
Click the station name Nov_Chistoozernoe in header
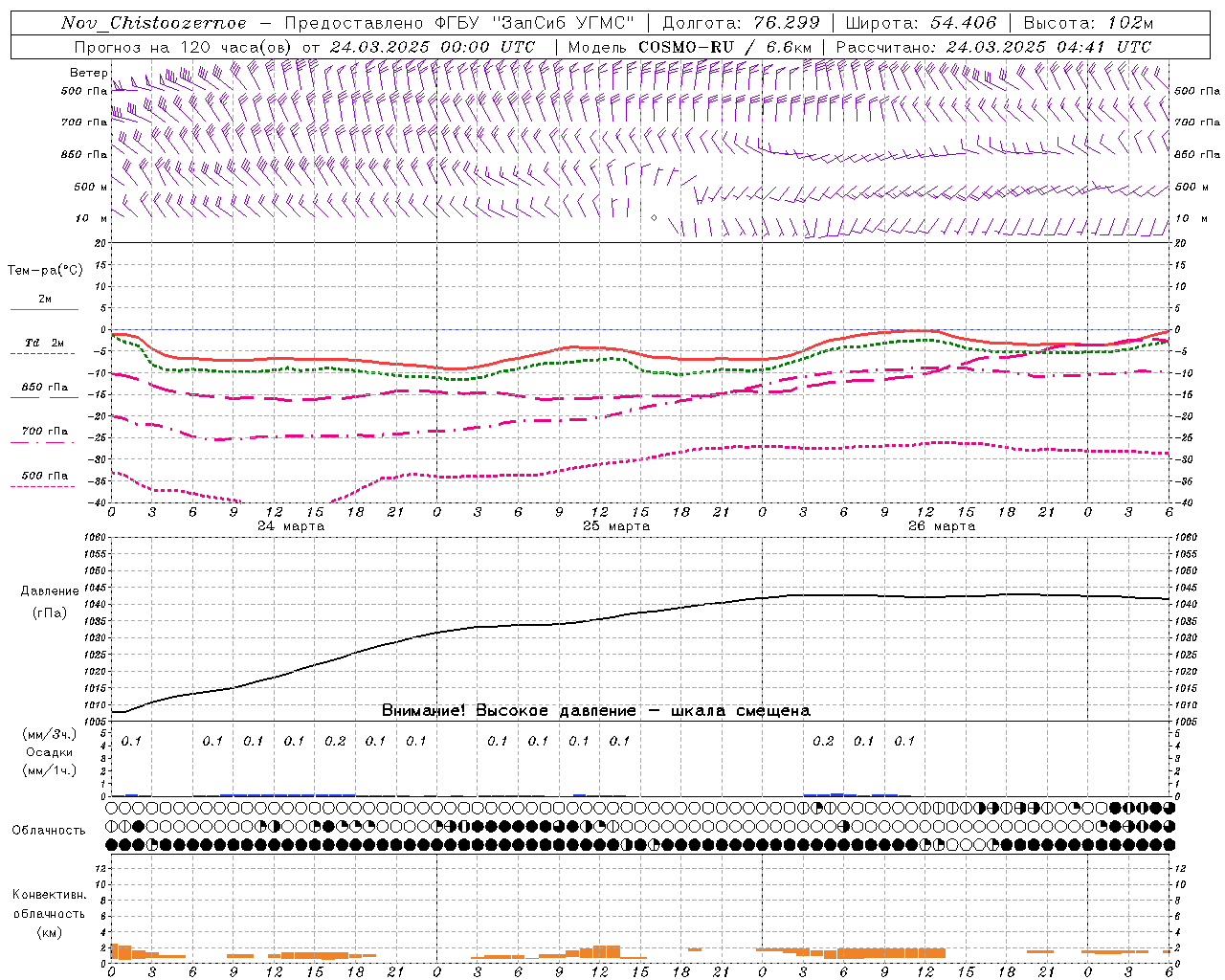pos(153,23)
